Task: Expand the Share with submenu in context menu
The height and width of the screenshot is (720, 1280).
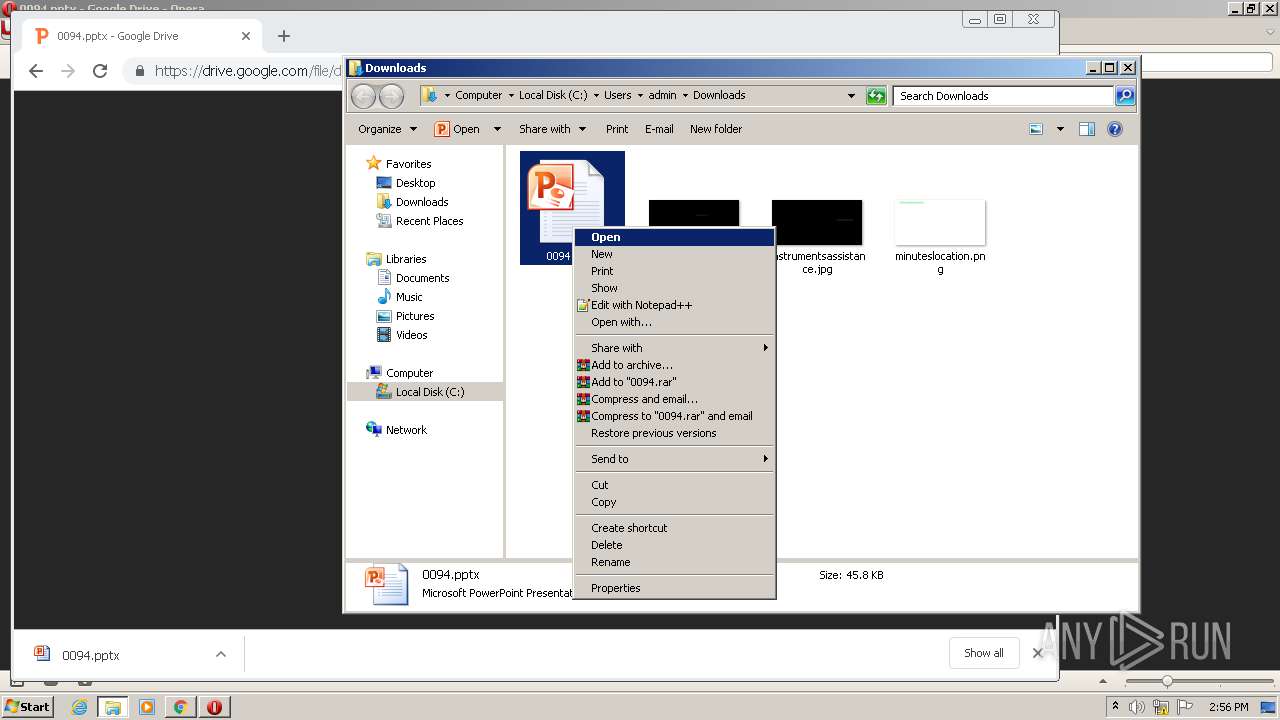Action: [674, 348]
